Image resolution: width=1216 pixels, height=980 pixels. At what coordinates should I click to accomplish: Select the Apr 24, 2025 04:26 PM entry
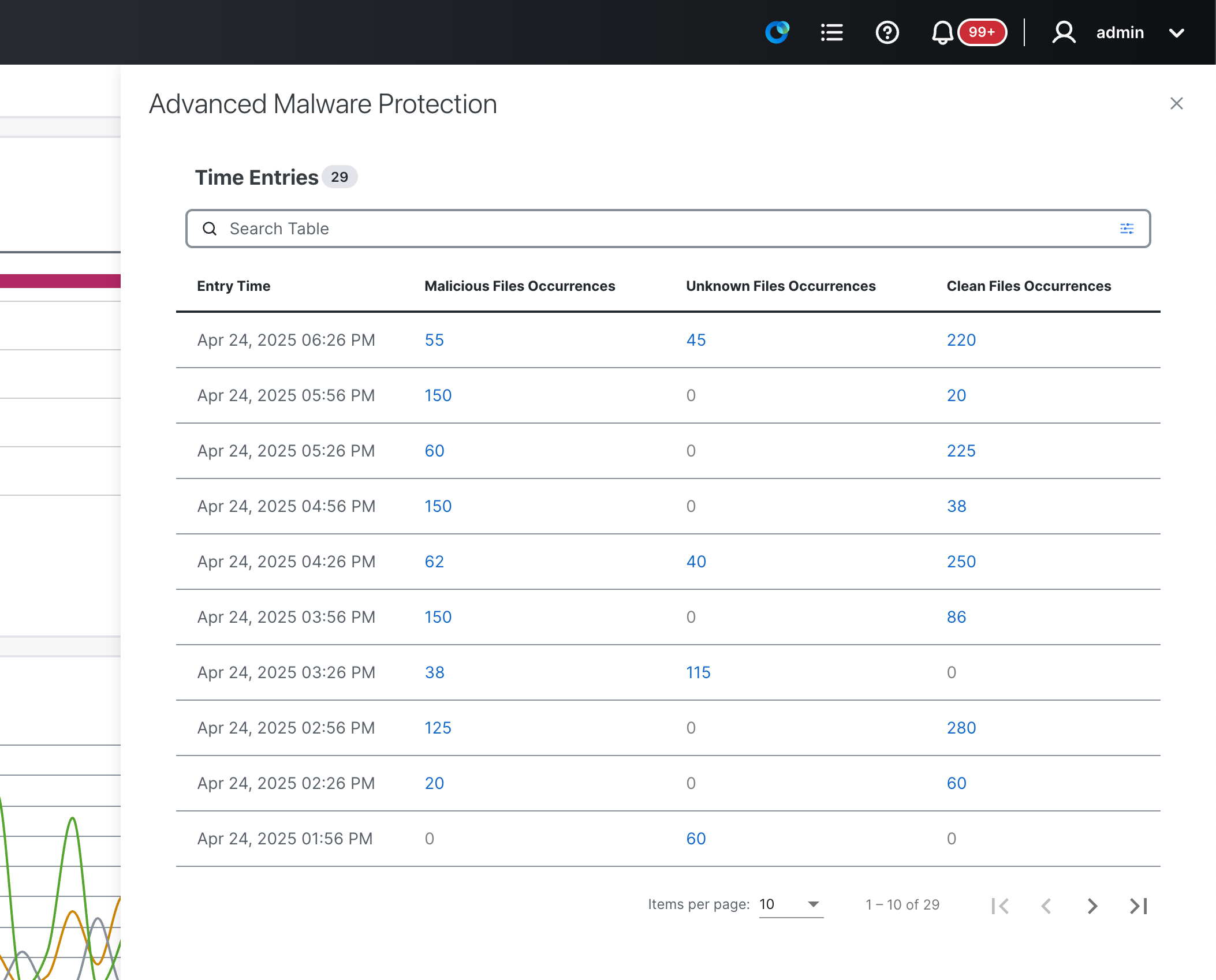pyautogui.click(x=286, y=562)
